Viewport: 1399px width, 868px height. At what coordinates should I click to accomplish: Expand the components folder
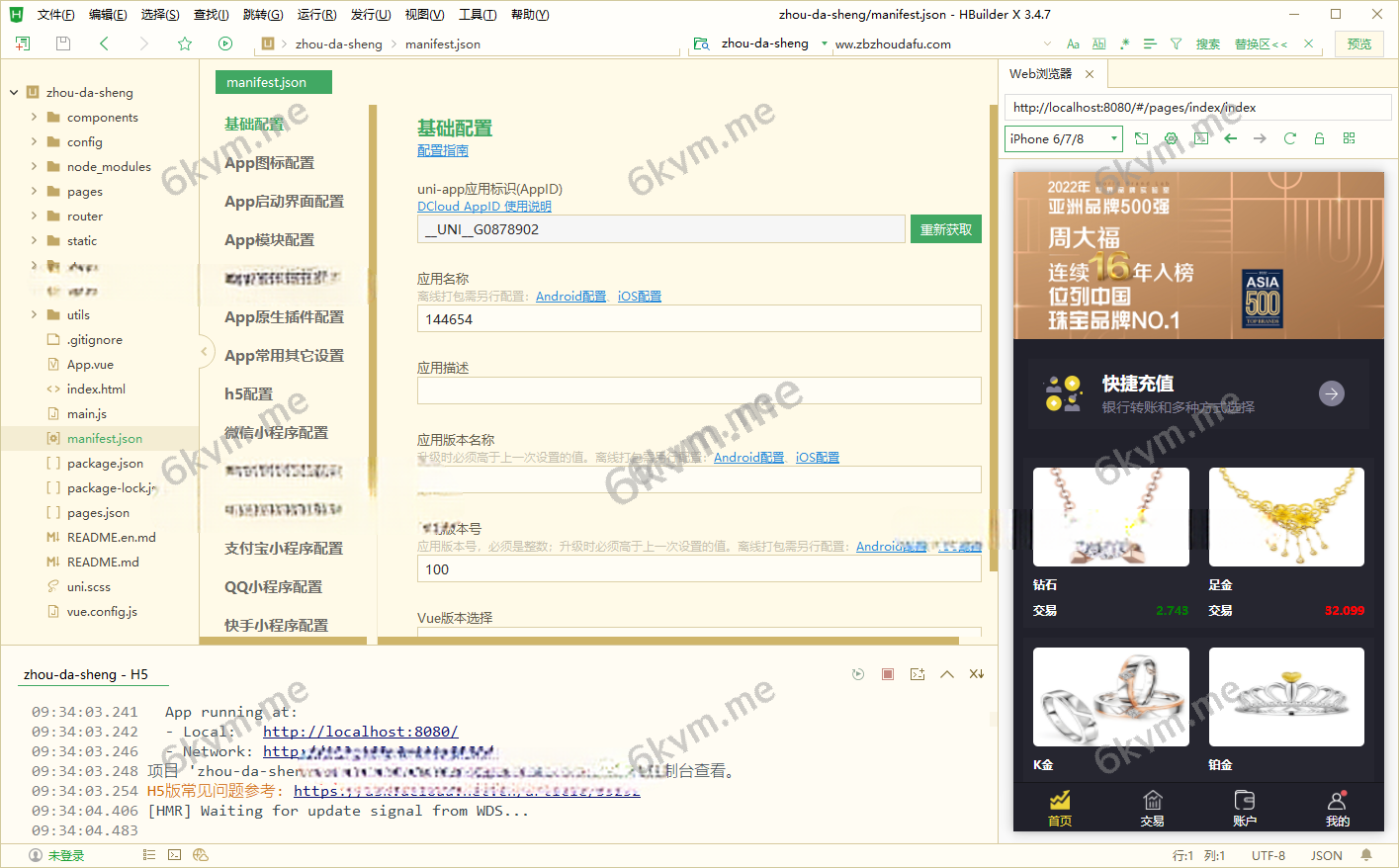tap(33, 117)
